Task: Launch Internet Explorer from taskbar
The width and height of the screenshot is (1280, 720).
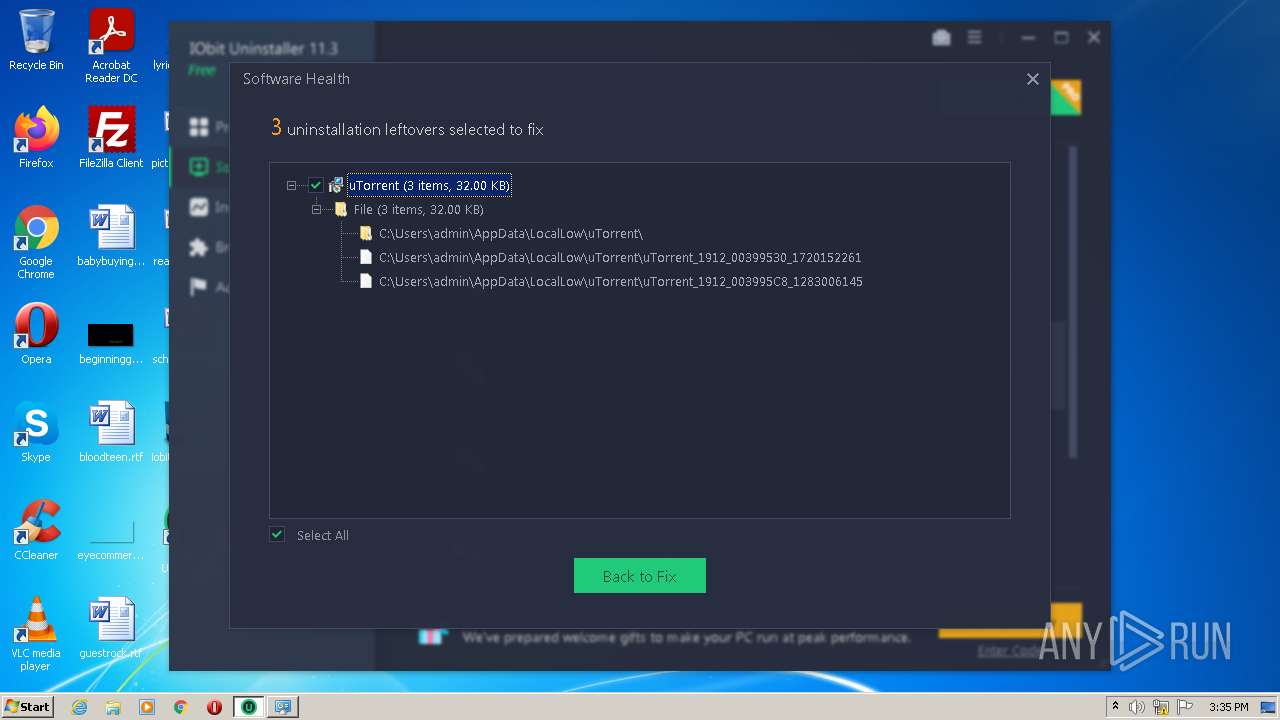Action: pos(80,707)
